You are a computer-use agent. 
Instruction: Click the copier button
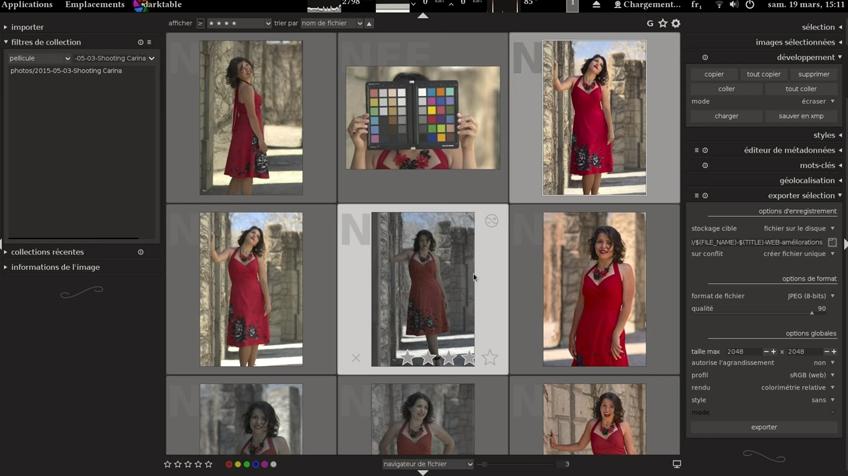click(x=714, y=75)
